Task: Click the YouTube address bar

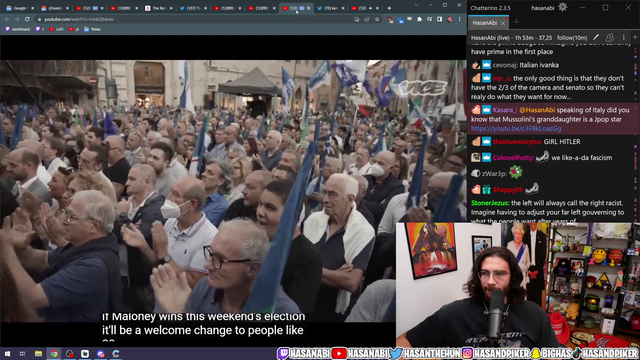Action: (196, 19)
